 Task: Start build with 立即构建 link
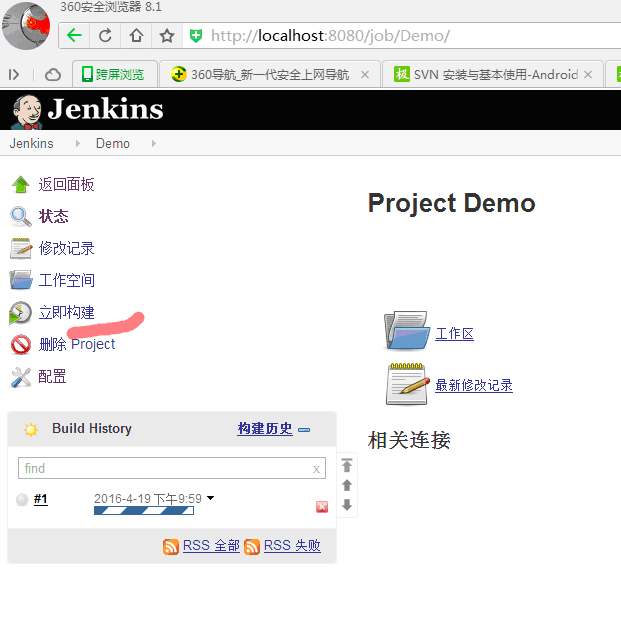pyautogui.click(x=66, y=312)
